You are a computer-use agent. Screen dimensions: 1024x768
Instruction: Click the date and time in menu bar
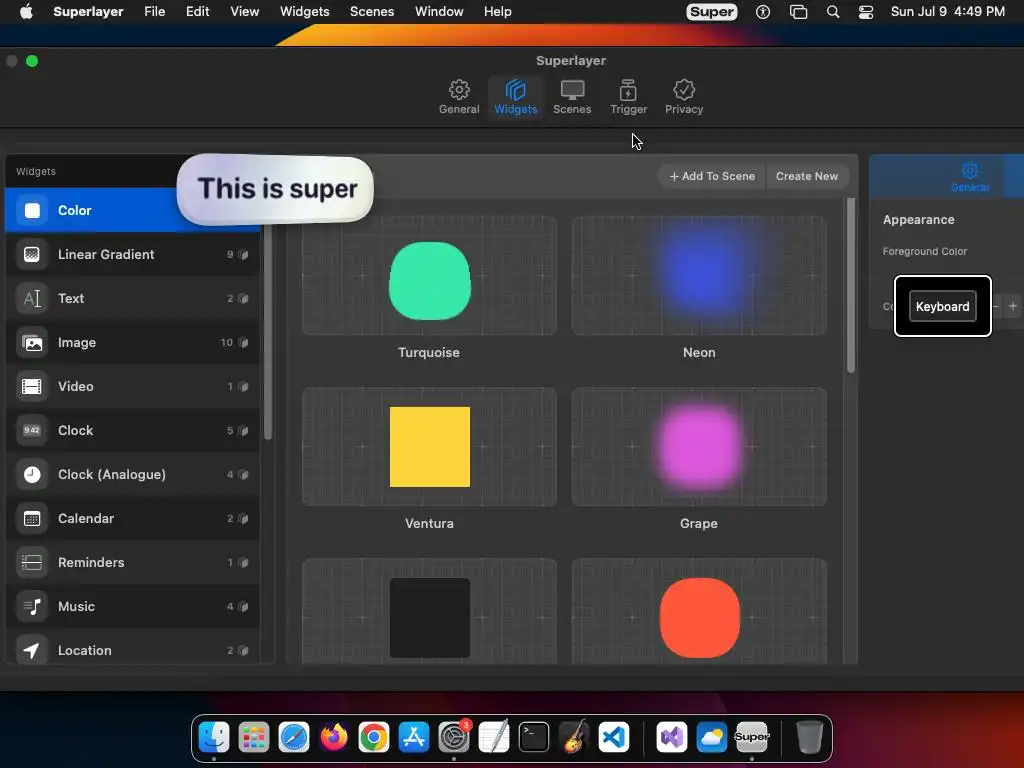tap(948, 12)
